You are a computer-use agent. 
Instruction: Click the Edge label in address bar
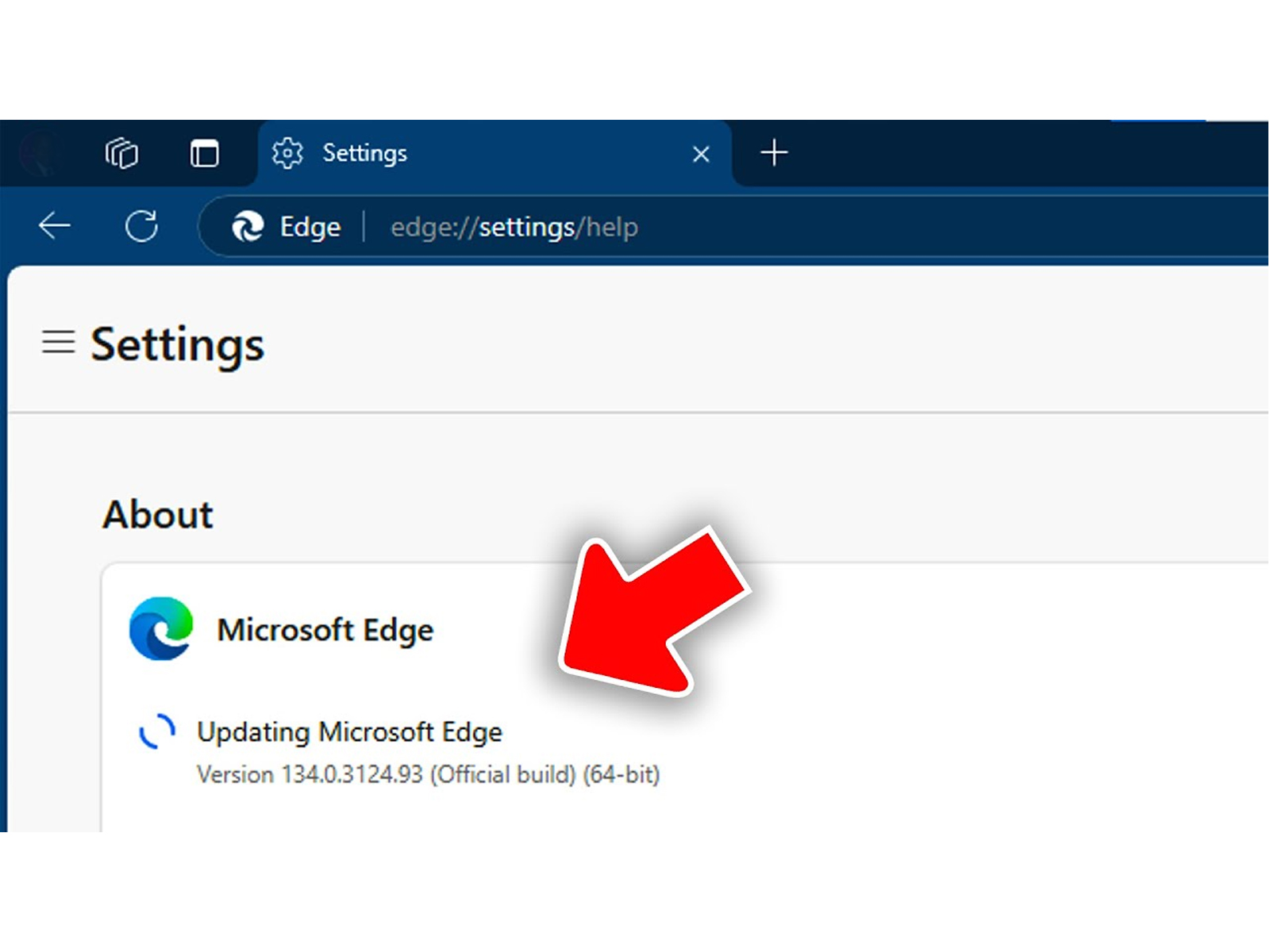click(310, 228)
